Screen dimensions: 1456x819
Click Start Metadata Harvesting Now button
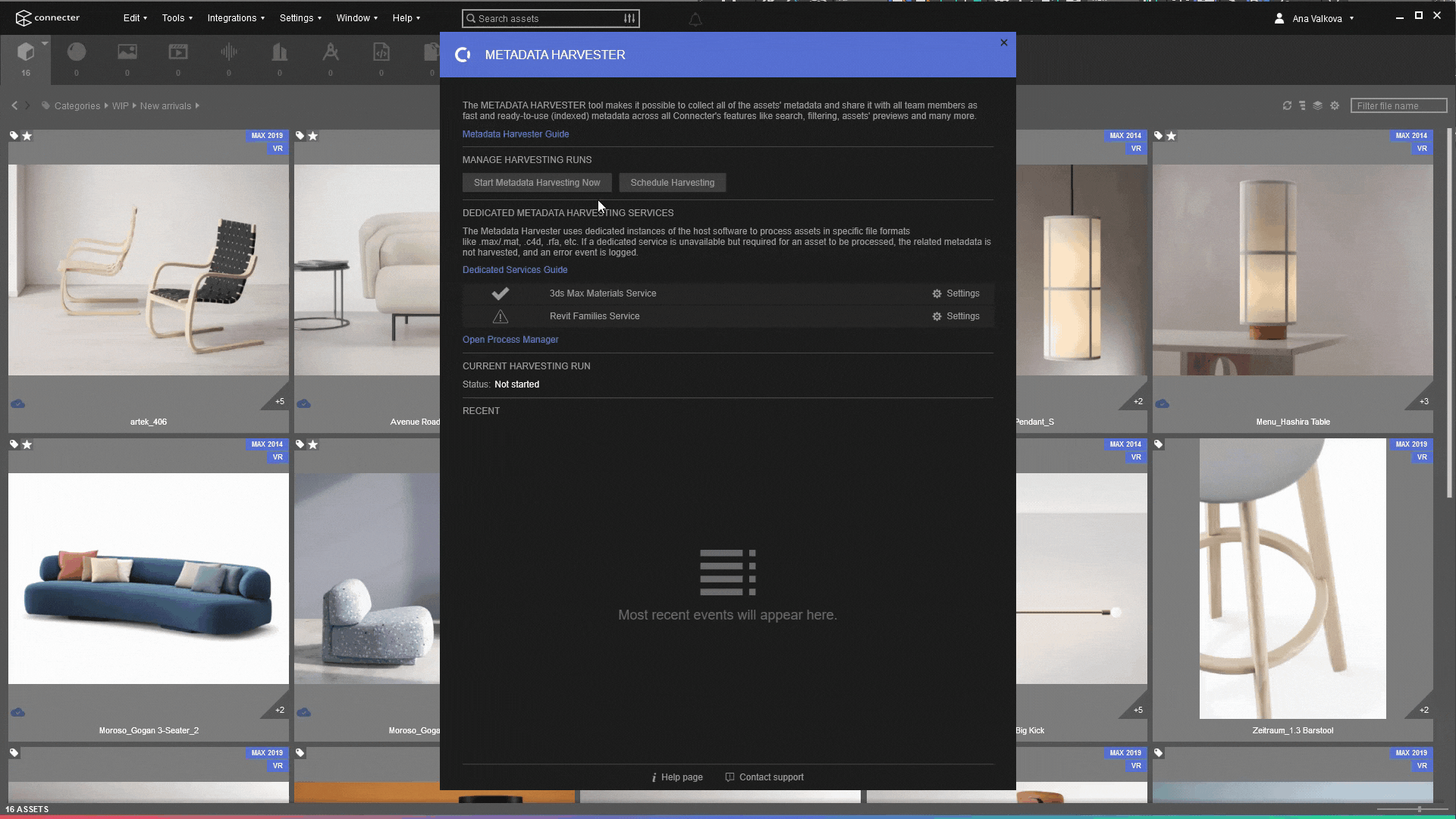[537, 183]
